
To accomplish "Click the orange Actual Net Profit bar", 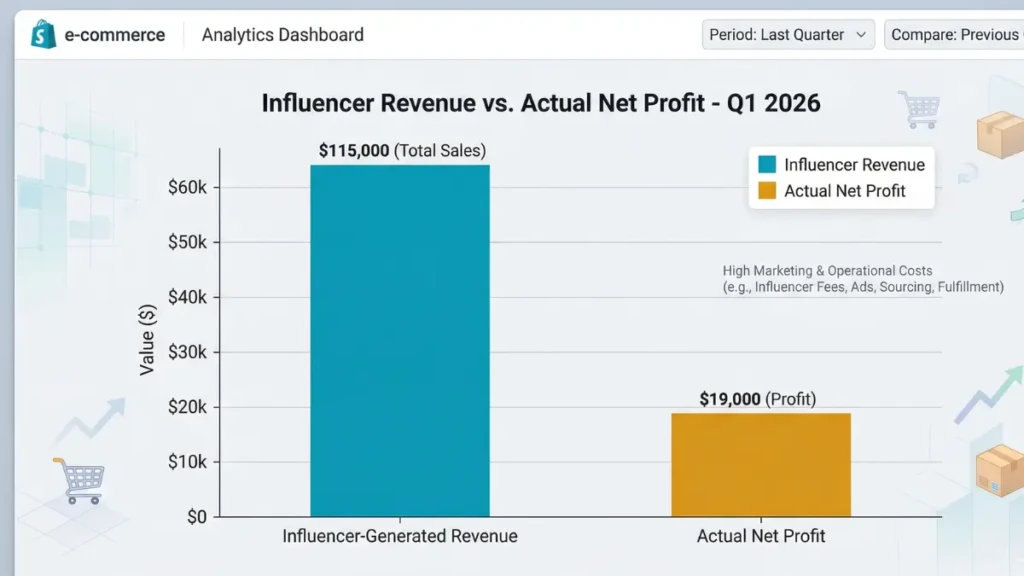I will (x=761, y=465).
